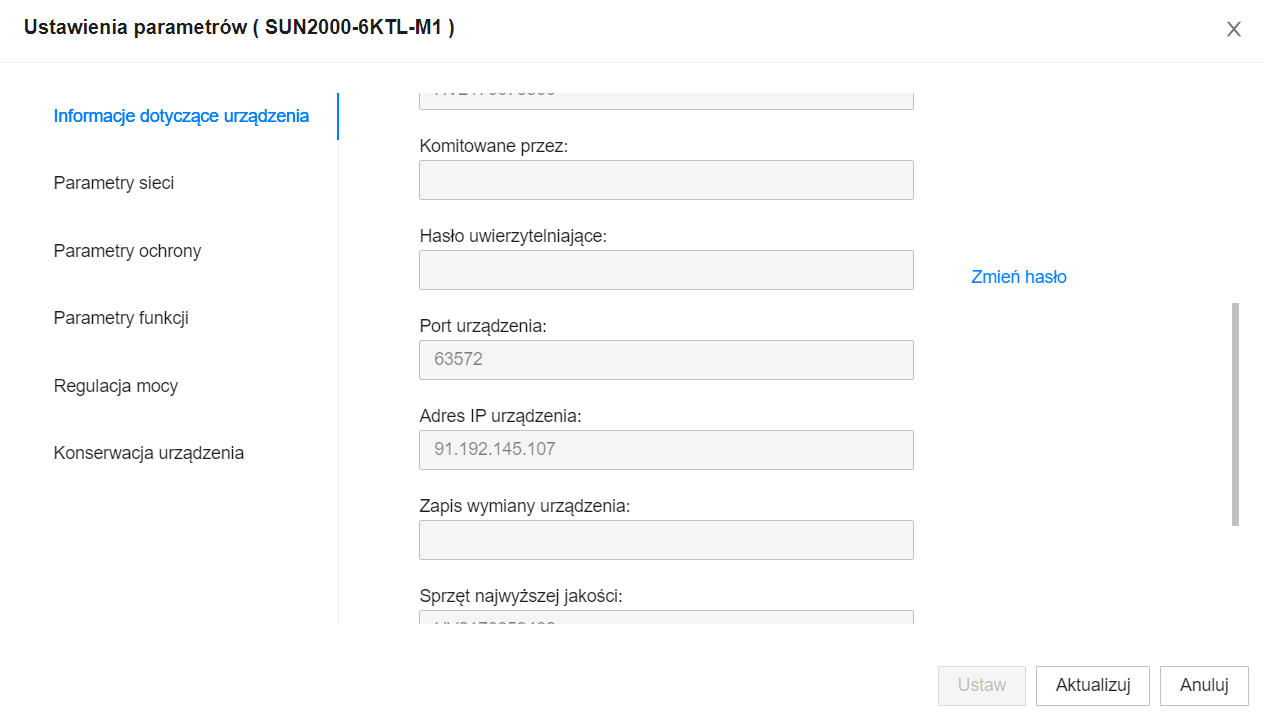This screenshot has width=1263, height=718.
Task: Click the scrollbar track below thumb
Action: [1235, 575]
